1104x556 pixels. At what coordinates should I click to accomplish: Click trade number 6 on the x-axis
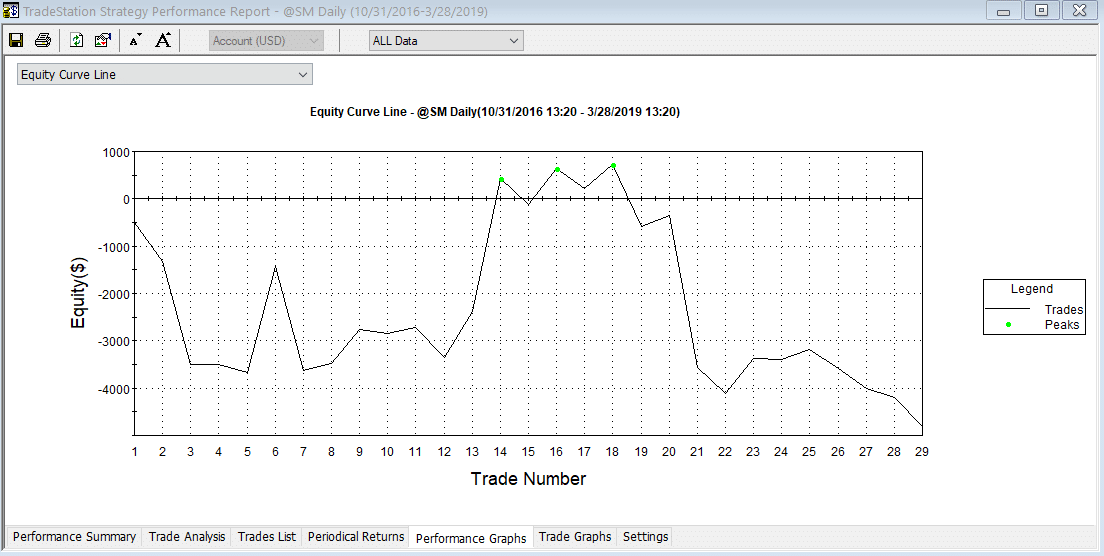[x=275, y=452]
